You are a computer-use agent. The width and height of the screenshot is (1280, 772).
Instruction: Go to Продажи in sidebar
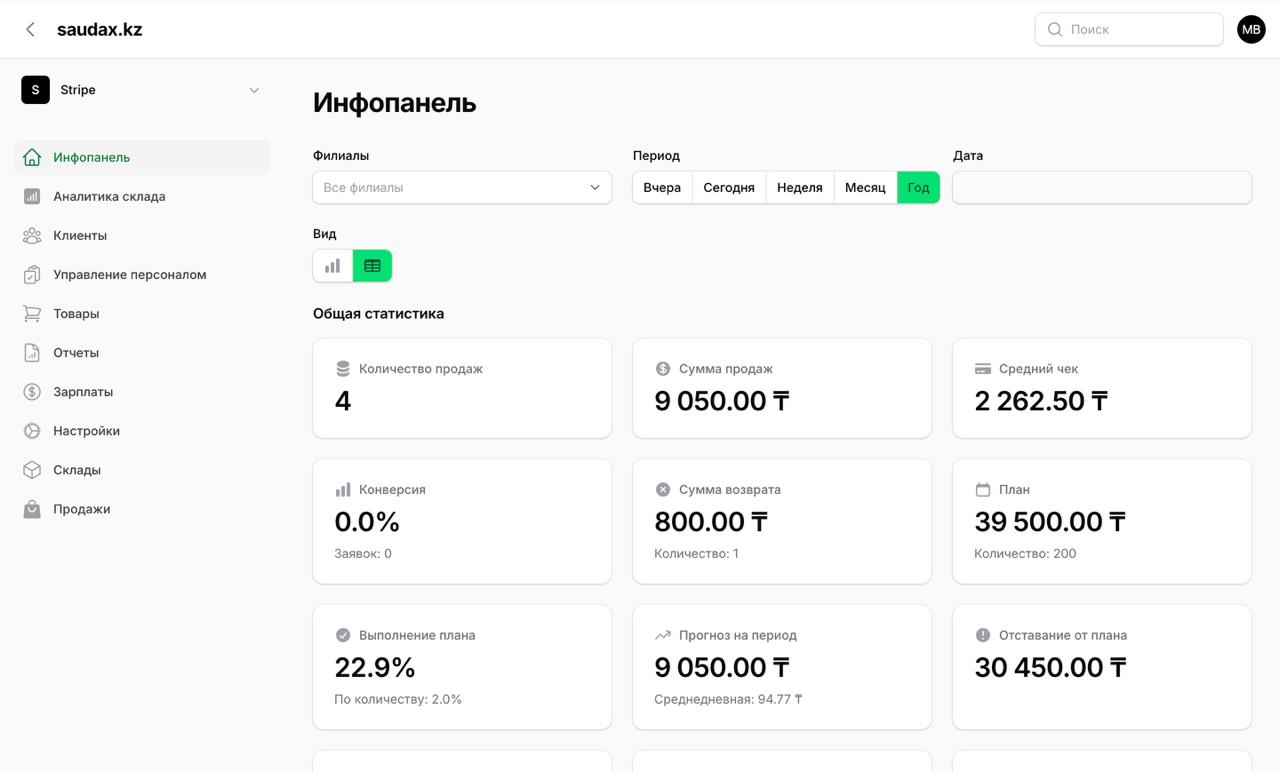(82, 509)
